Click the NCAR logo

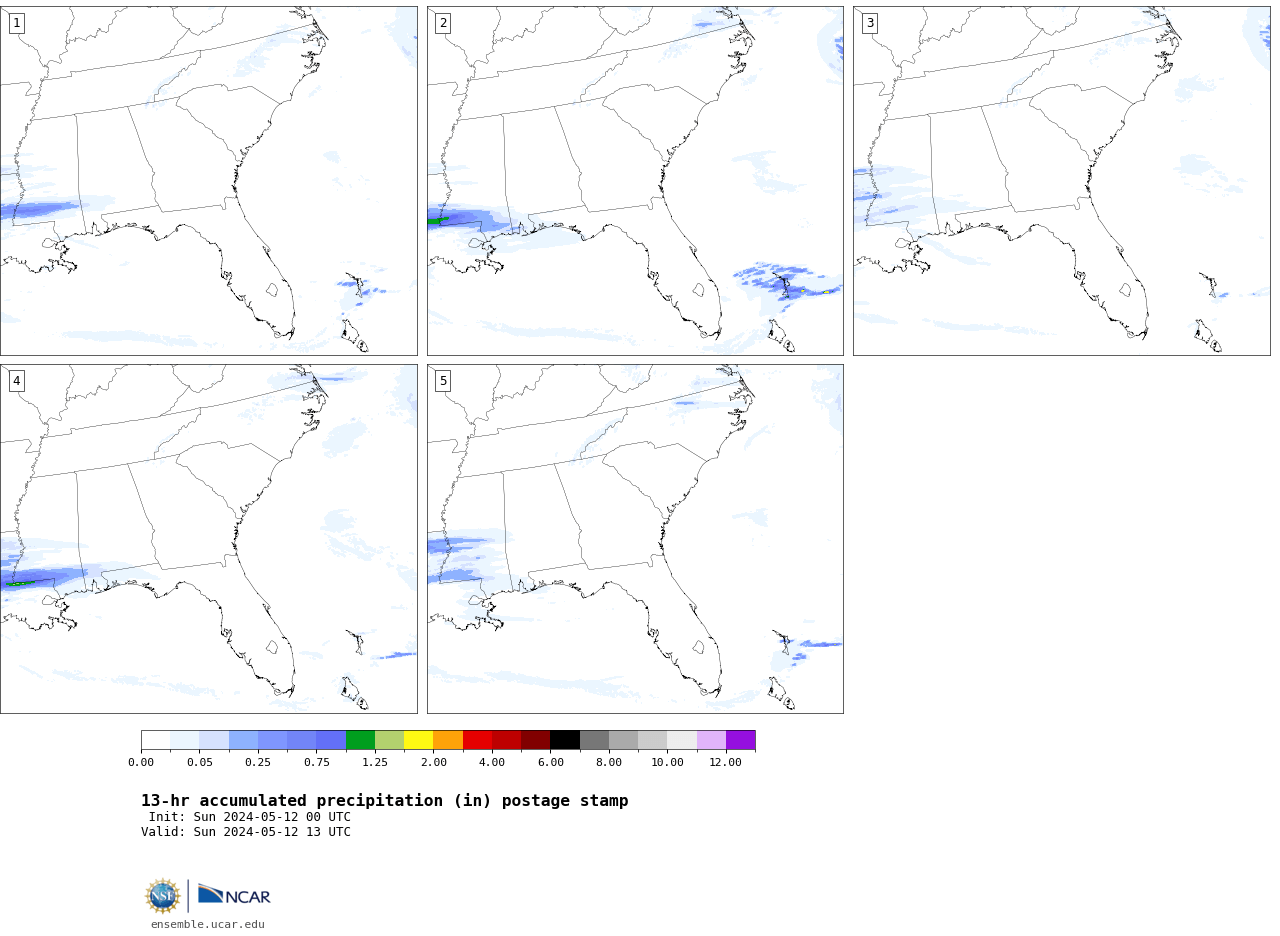pyautogui.click(x=234, y=895)
